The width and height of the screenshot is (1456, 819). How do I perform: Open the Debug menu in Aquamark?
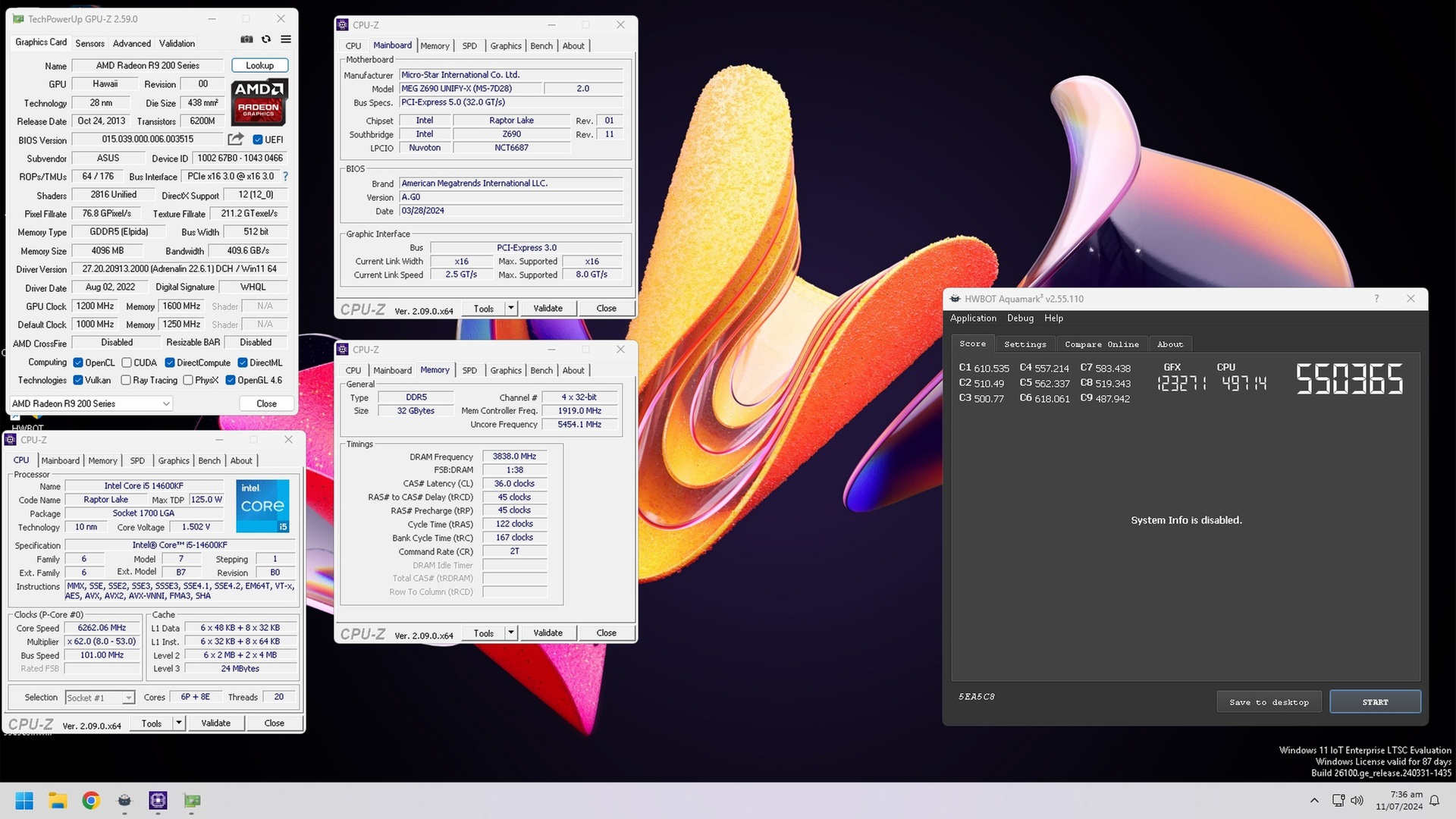(1020, 318)
